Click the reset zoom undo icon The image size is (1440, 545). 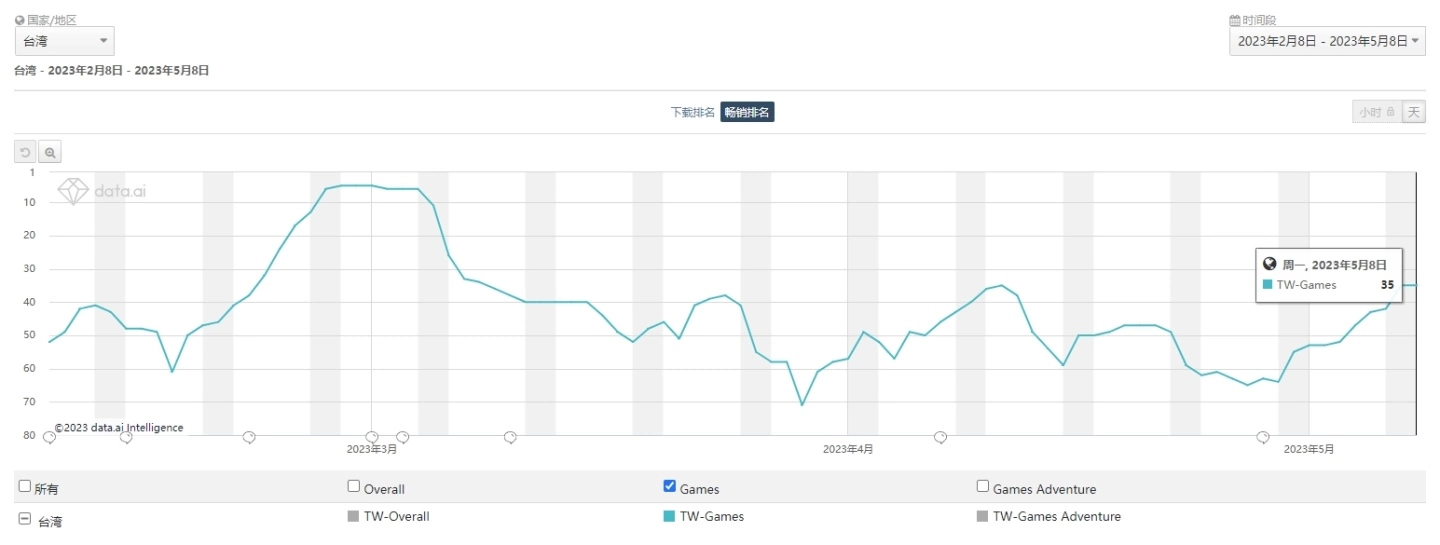(25, 153)
